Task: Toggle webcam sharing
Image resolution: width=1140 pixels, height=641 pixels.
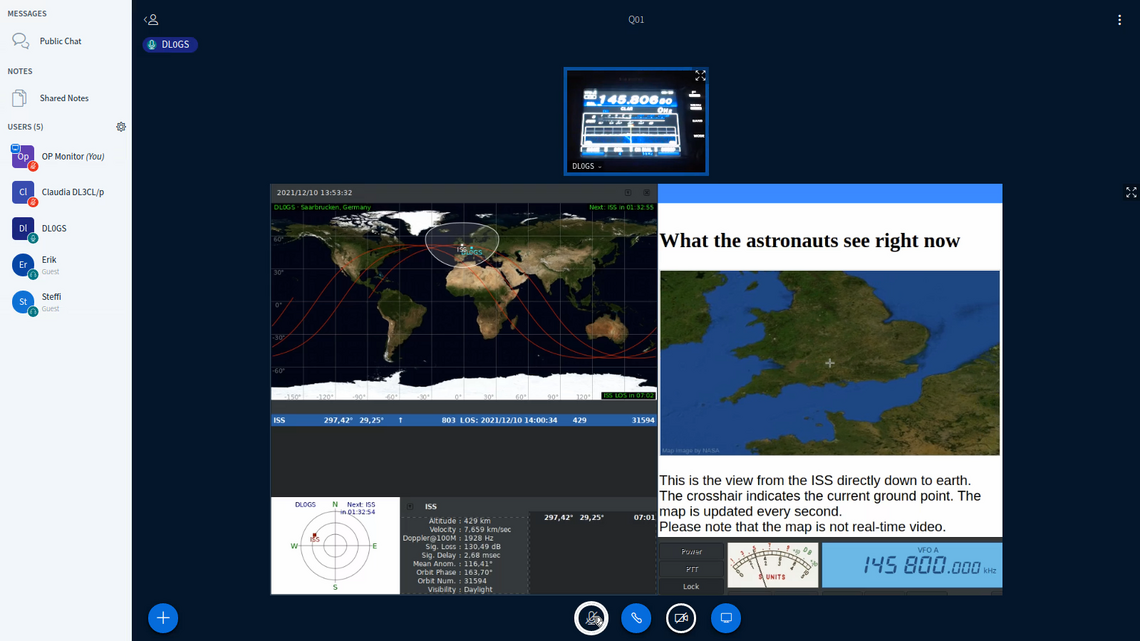Action: click(681, 618)
